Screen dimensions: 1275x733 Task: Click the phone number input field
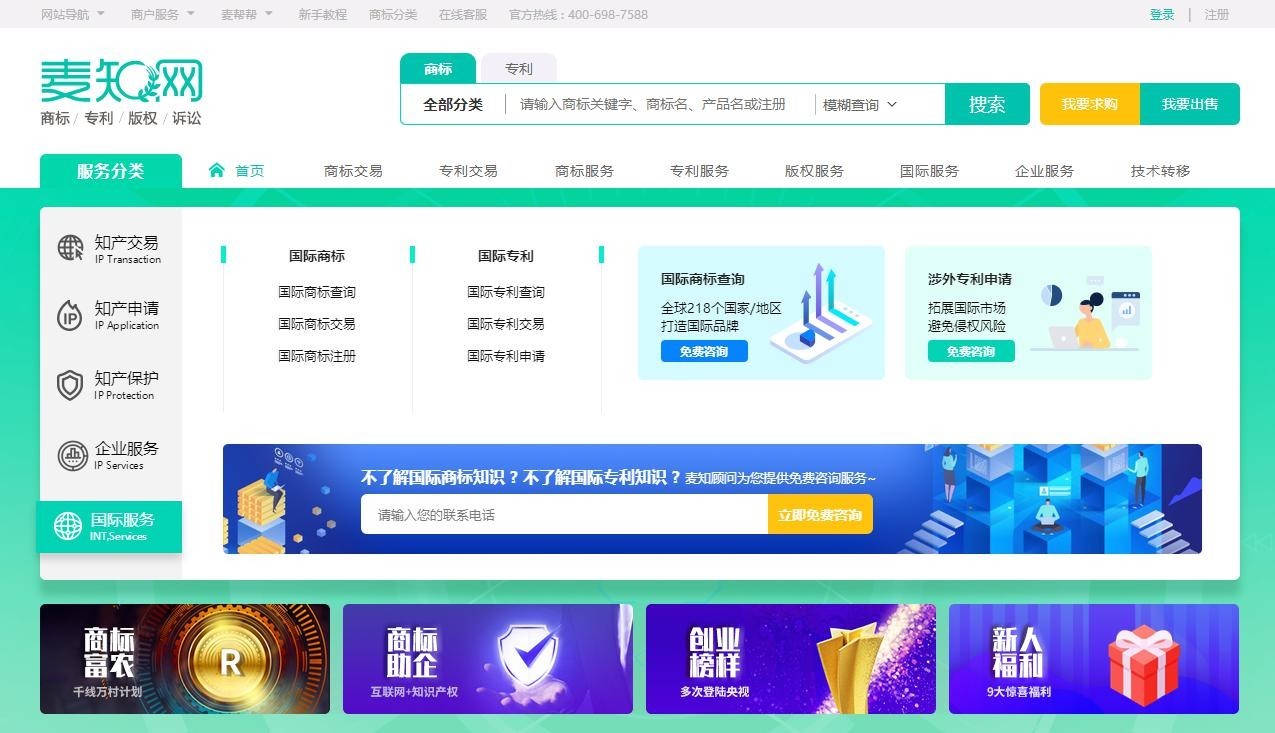point(564,515)
